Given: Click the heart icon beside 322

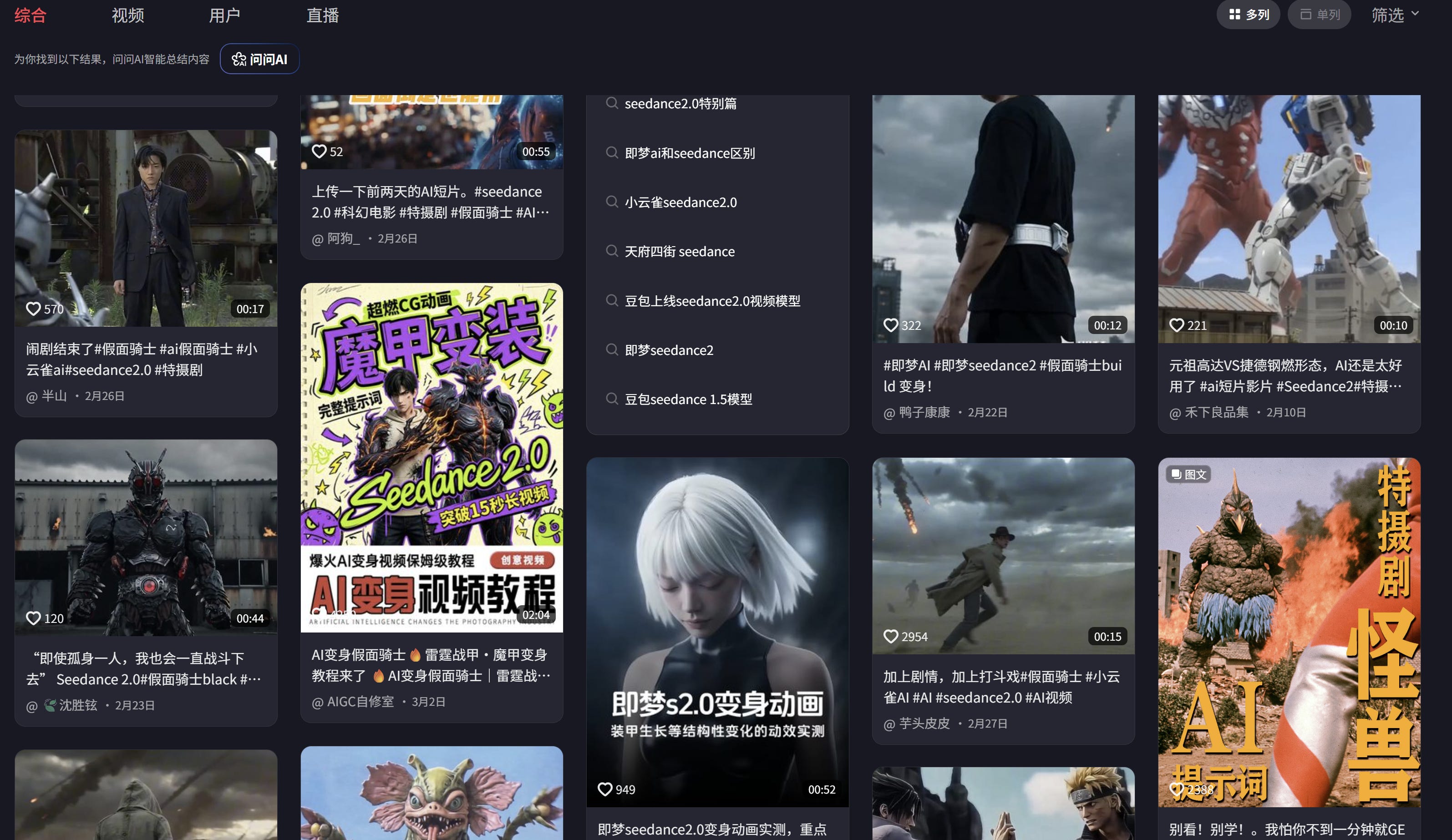Looking at the screenshot, I should [x=891, y=325].
